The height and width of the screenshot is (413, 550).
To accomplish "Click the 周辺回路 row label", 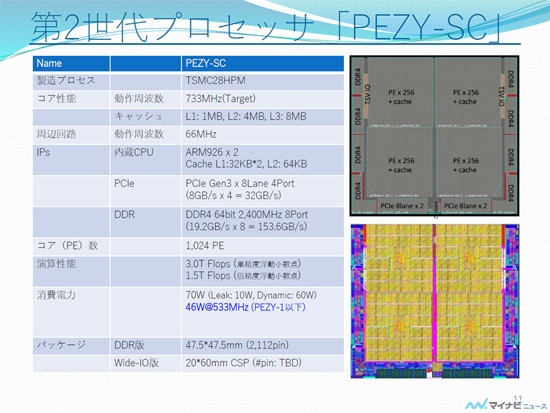I will [56, 134].
